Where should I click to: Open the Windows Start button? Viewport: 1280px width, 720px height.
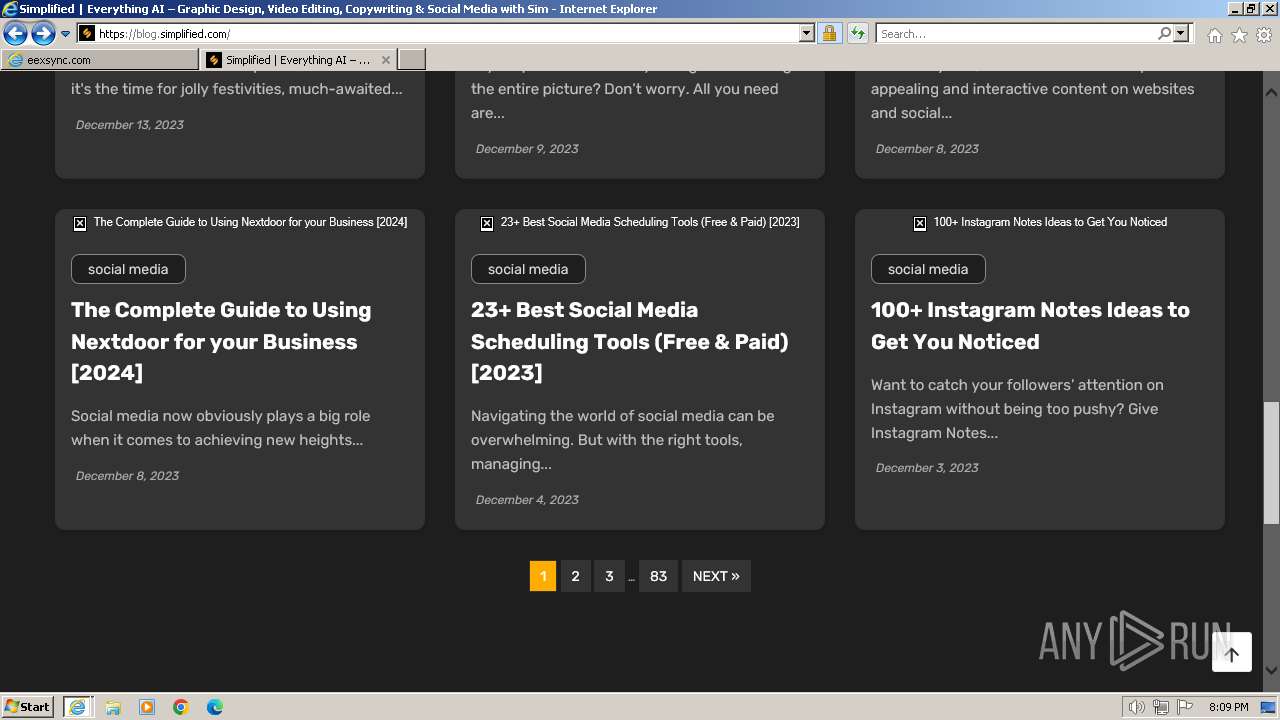pos(28,707)
